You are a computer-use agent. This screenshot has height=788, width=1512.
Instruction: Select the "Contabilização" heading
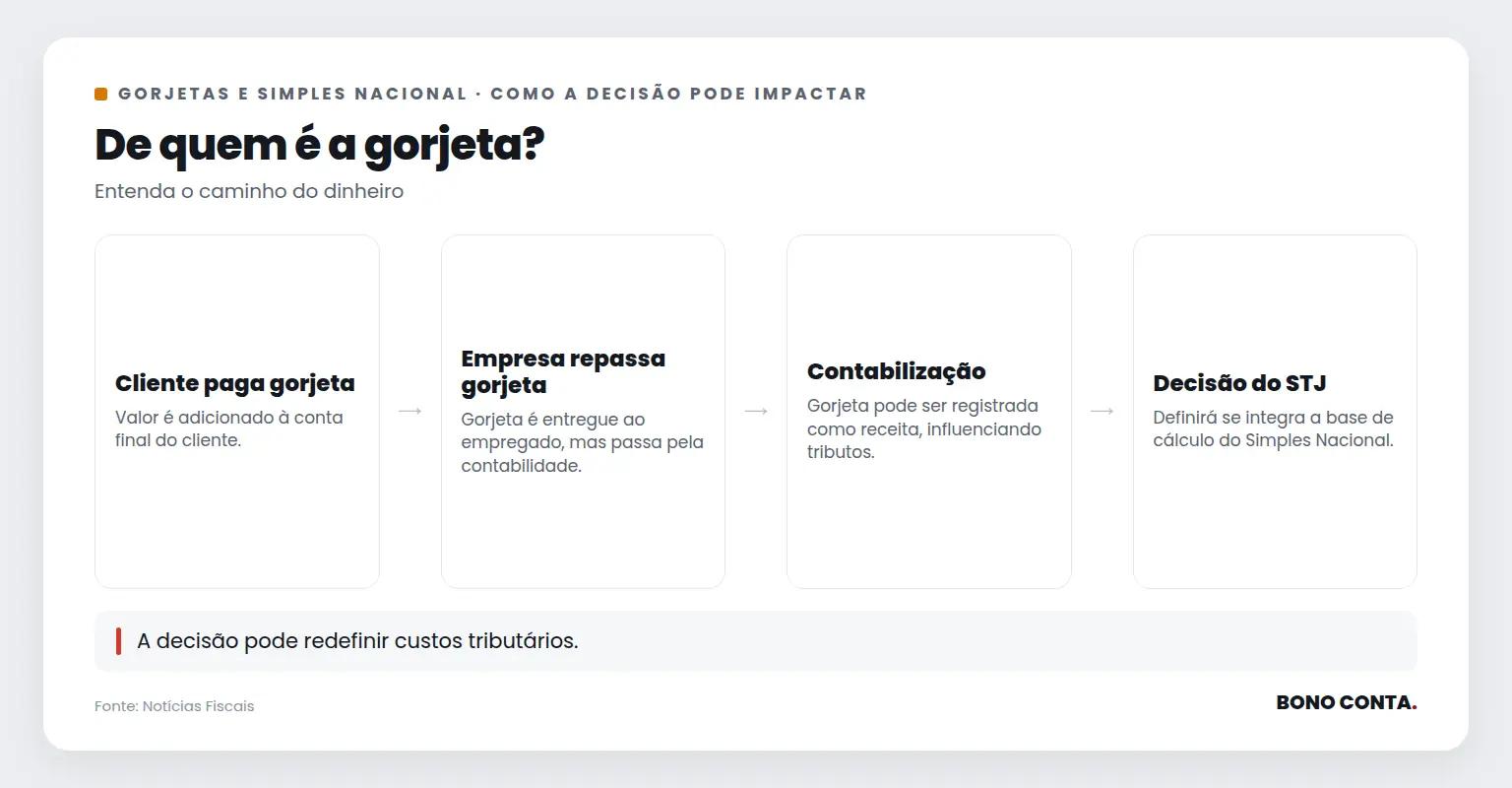coord(897,371)
